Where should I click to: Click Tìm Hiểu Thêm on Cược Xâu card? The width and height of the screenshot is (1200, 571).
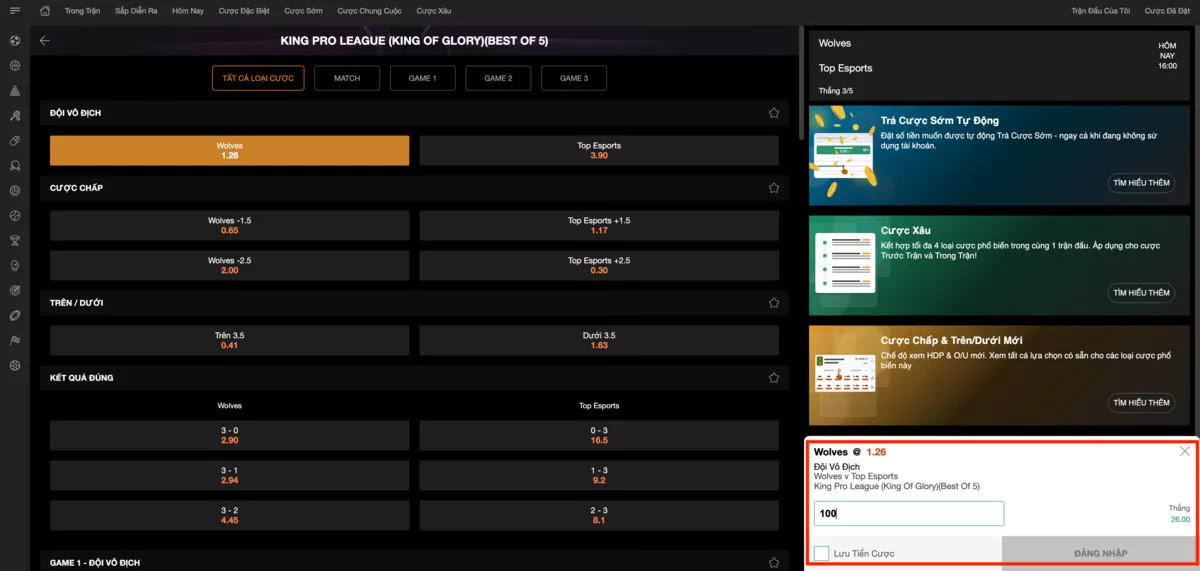[1141, 293]
